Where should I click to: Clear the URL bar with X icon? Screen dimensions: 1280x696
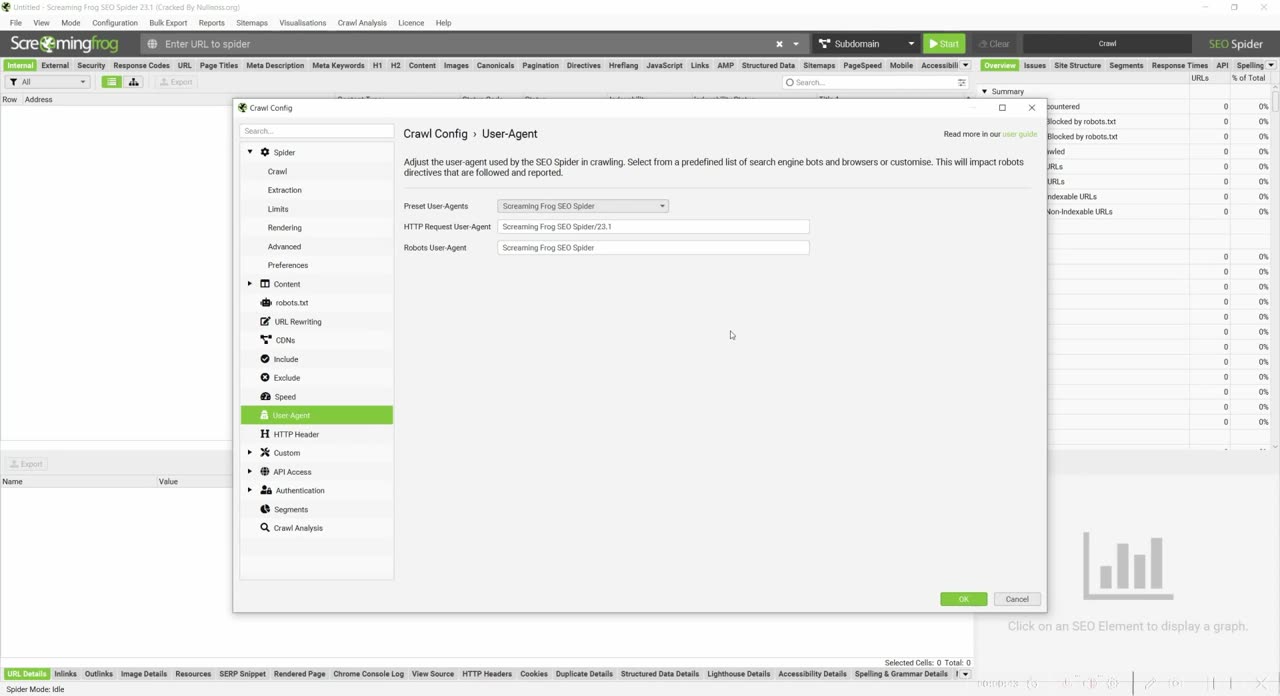(779, 44)
